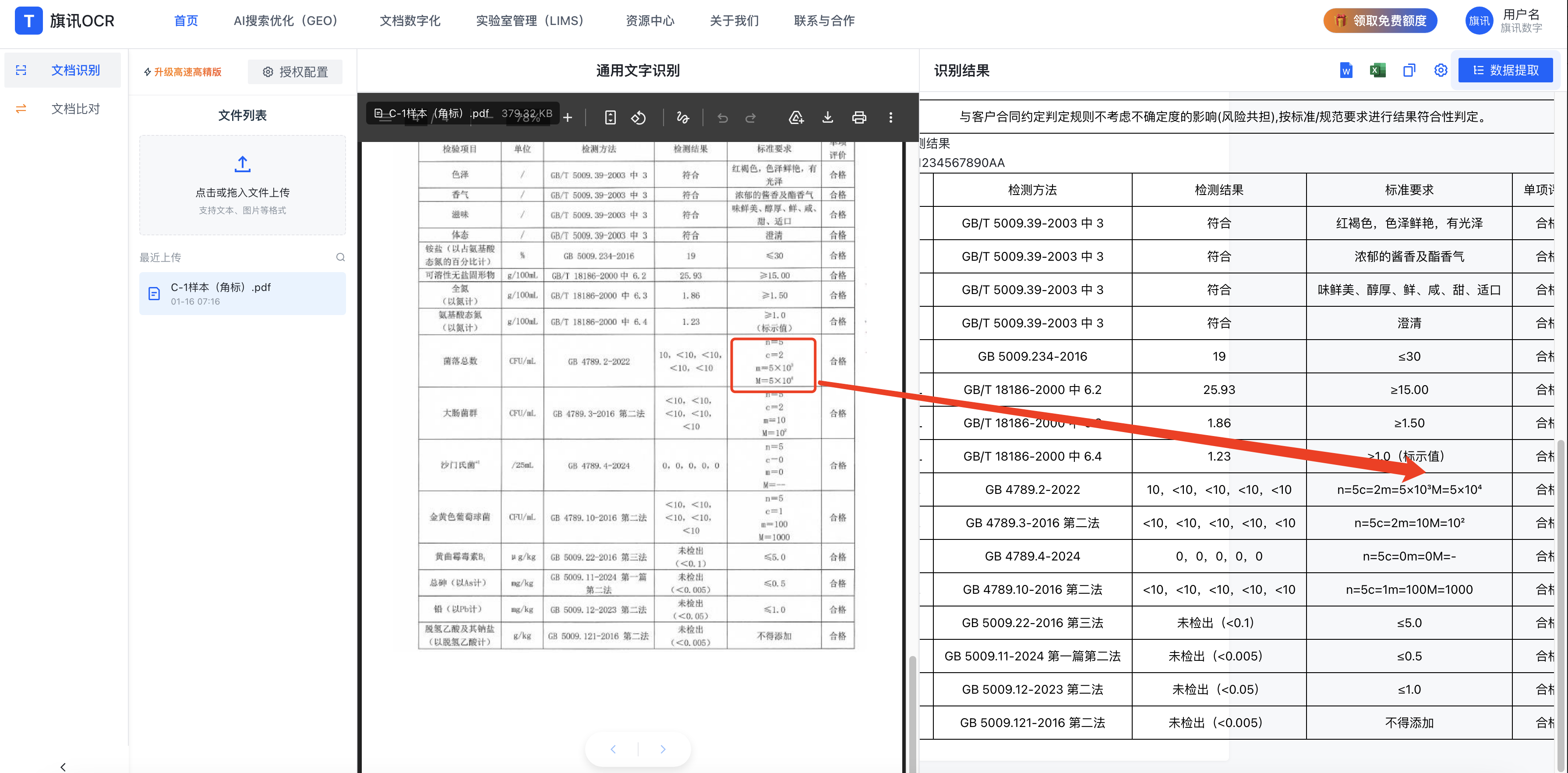Open PDF viewer more options menu
The height and width of the screenshot is (773, 1568).
pos(890,117)
